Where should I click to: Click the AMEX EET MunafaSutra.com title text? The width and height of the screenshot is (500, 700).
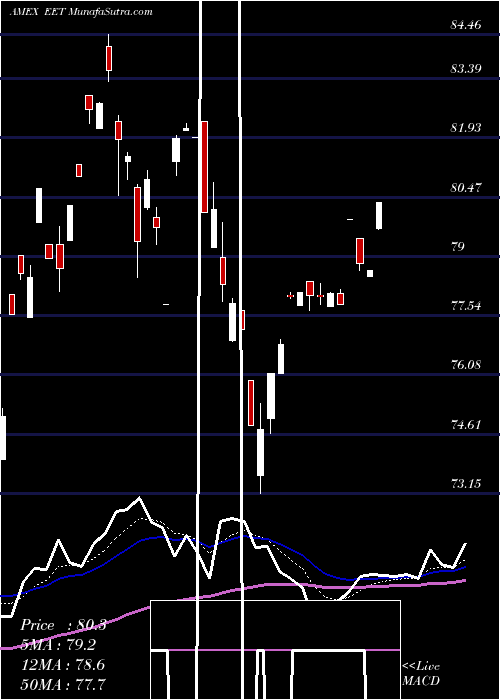tap(81, 12)
